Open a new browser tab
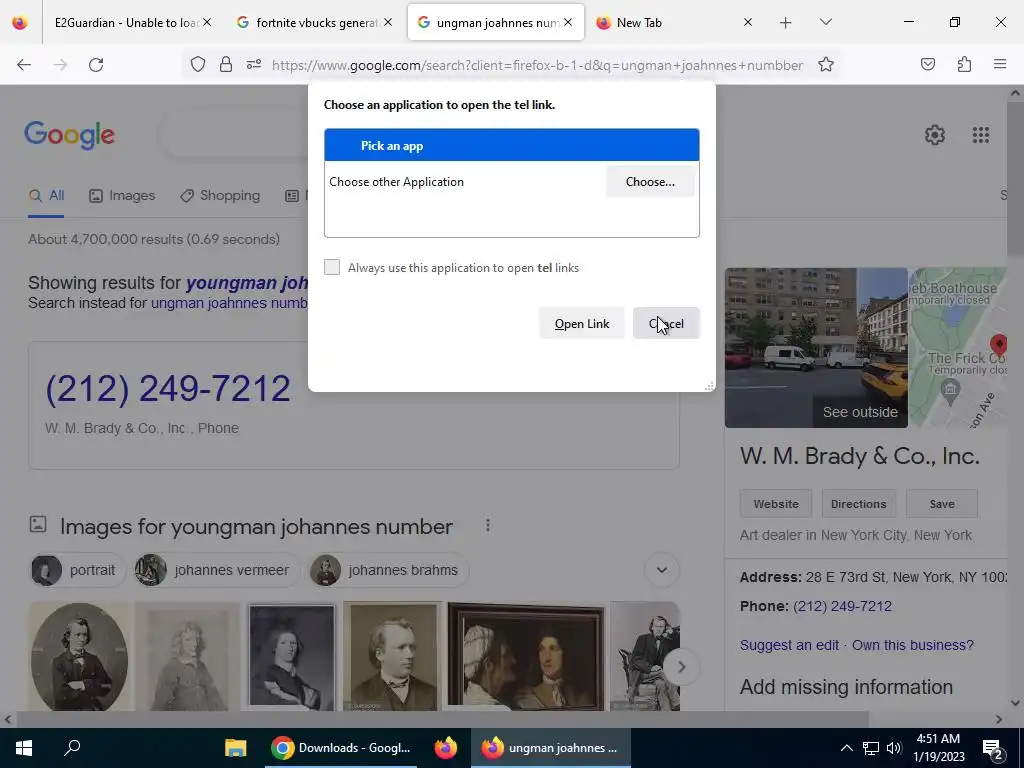Screen dimensions: 1024x768 click(786, 23)
